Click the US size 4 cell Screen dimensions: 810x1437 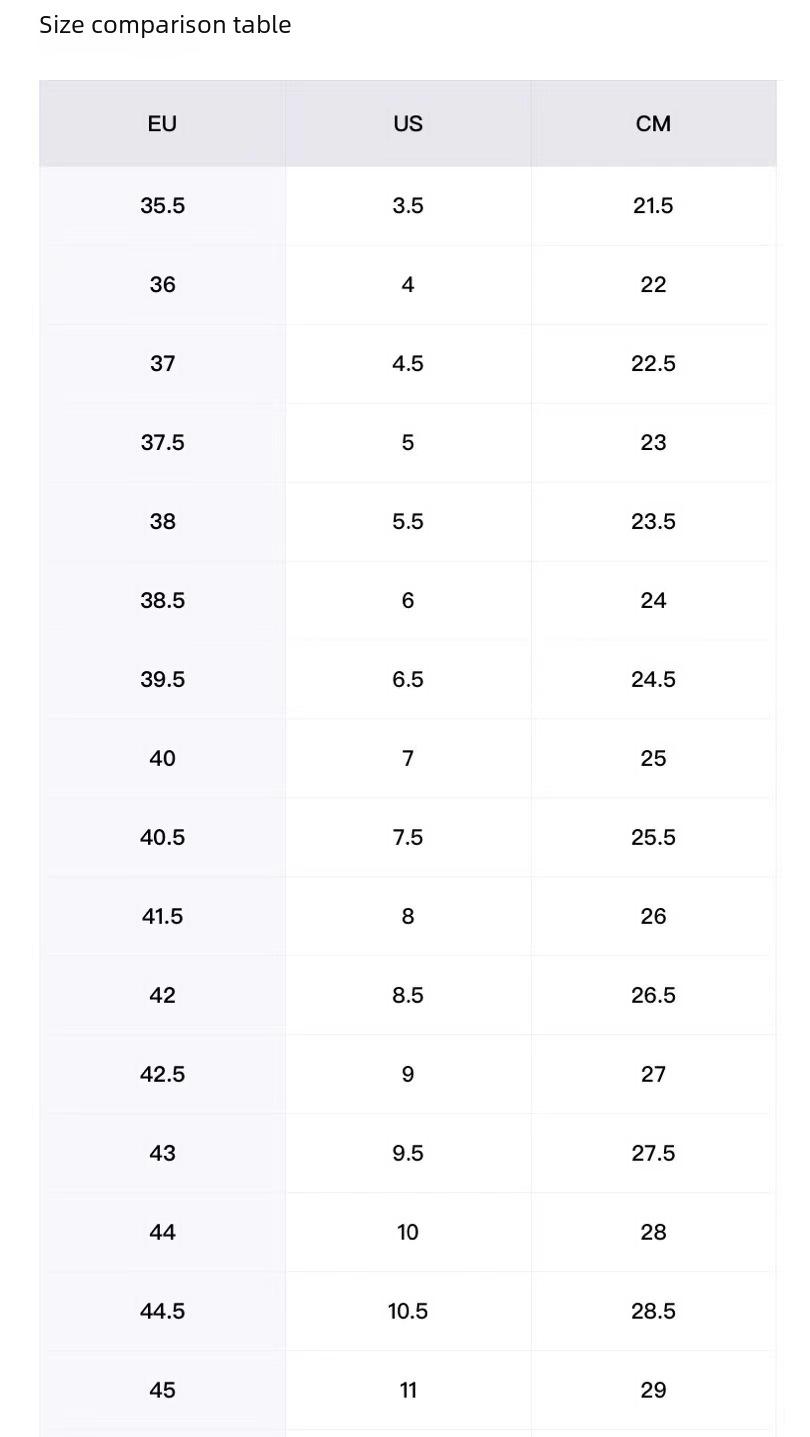click(x=408, y=285)
